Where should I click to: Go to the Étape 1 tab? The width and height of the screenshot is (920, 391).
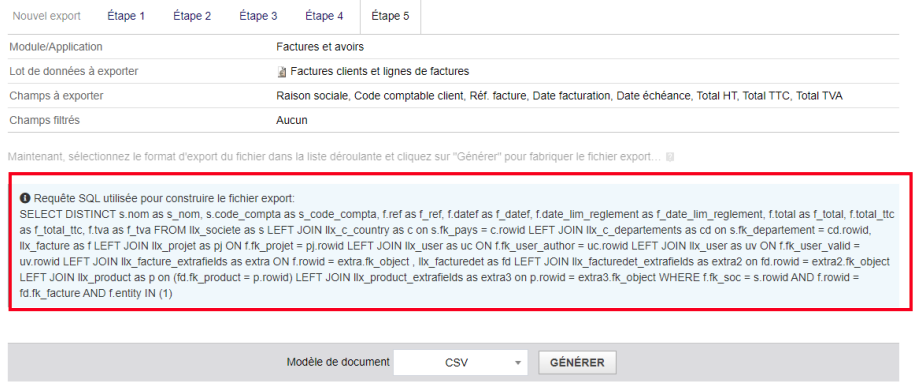coord(126,16)
